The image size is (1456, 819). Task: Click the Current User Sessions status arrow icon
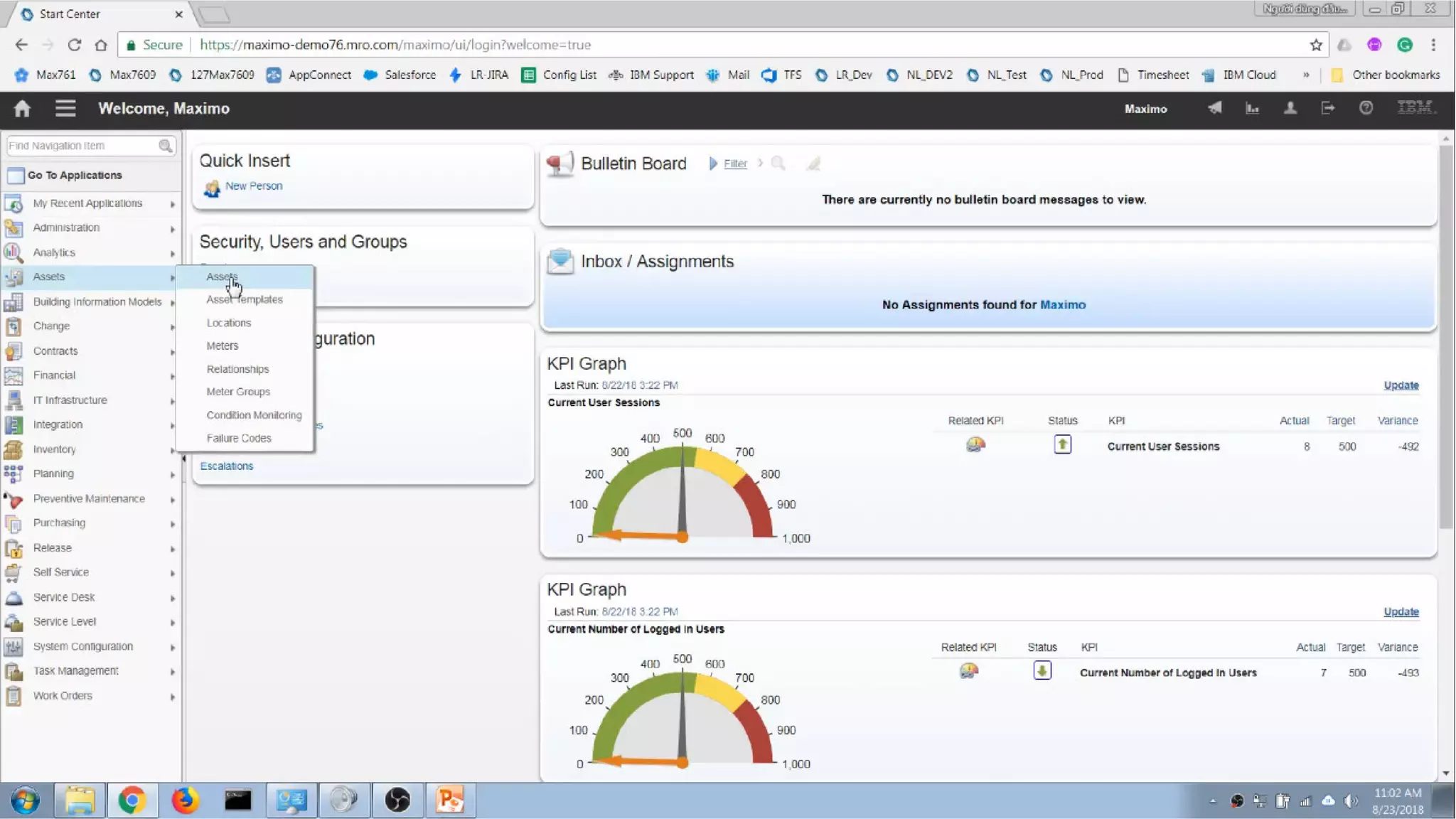pos(1062,445)
